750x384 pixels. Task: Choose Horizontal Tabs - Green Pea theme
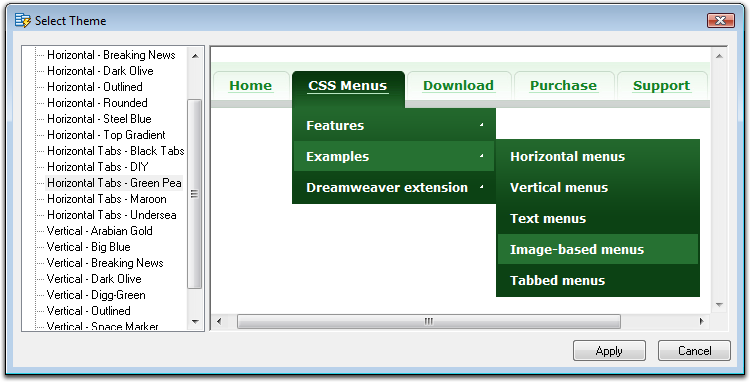pos(114,183)
